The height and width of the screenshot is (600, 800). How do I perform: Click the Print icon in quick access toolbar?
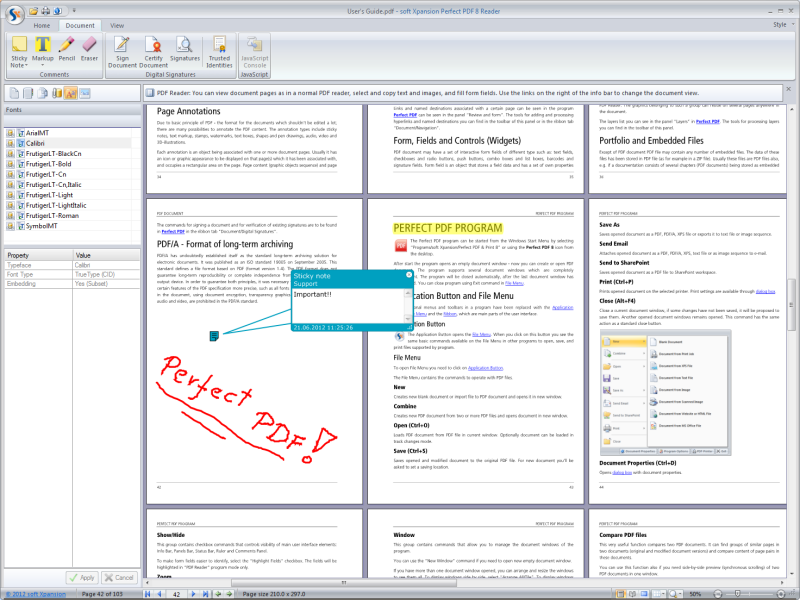(45, 11)
